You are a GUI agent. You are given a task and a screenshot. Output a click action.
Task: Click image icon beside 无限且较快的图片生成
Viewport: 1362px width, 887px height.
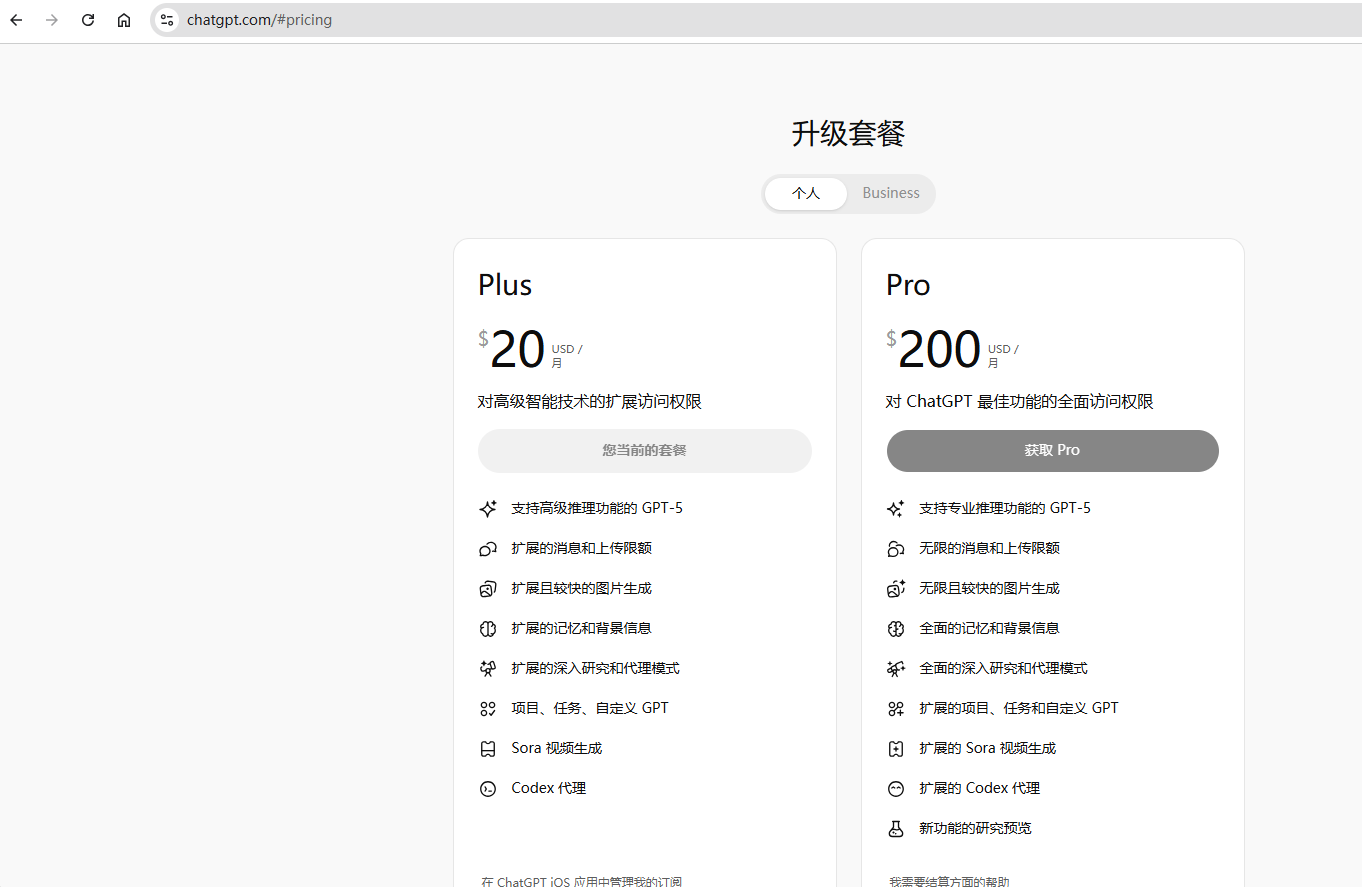(x=896, y=589)
